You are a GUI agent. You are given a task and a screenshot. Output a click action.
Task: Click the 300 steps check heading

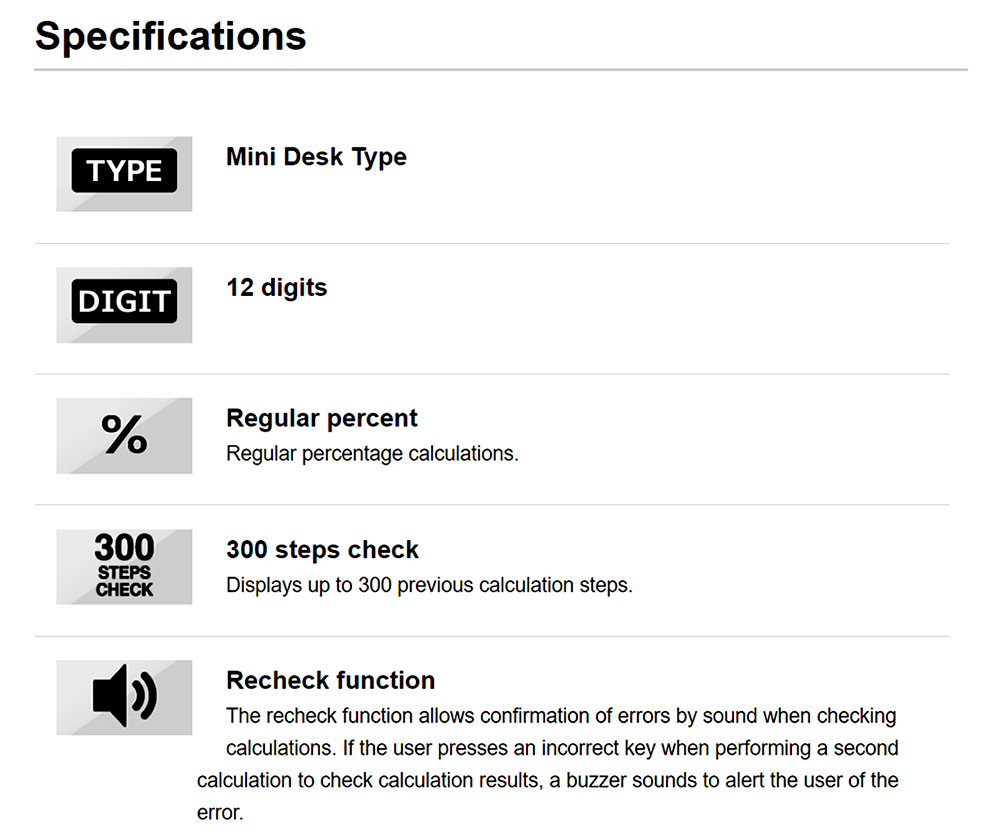coord(322,550)
